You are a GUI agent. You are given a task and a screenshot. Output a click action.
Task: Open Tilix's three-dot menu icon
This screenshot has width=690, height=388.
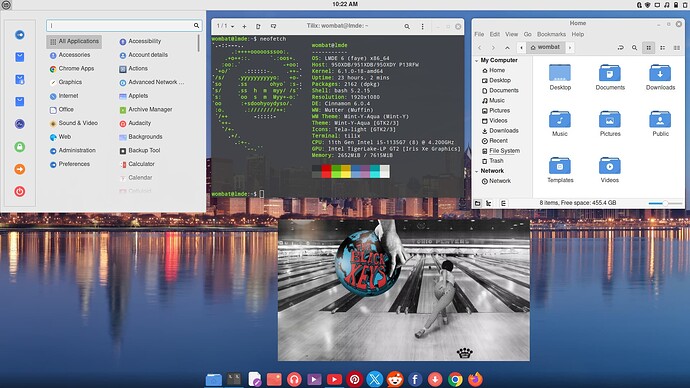tap(422, 26)
